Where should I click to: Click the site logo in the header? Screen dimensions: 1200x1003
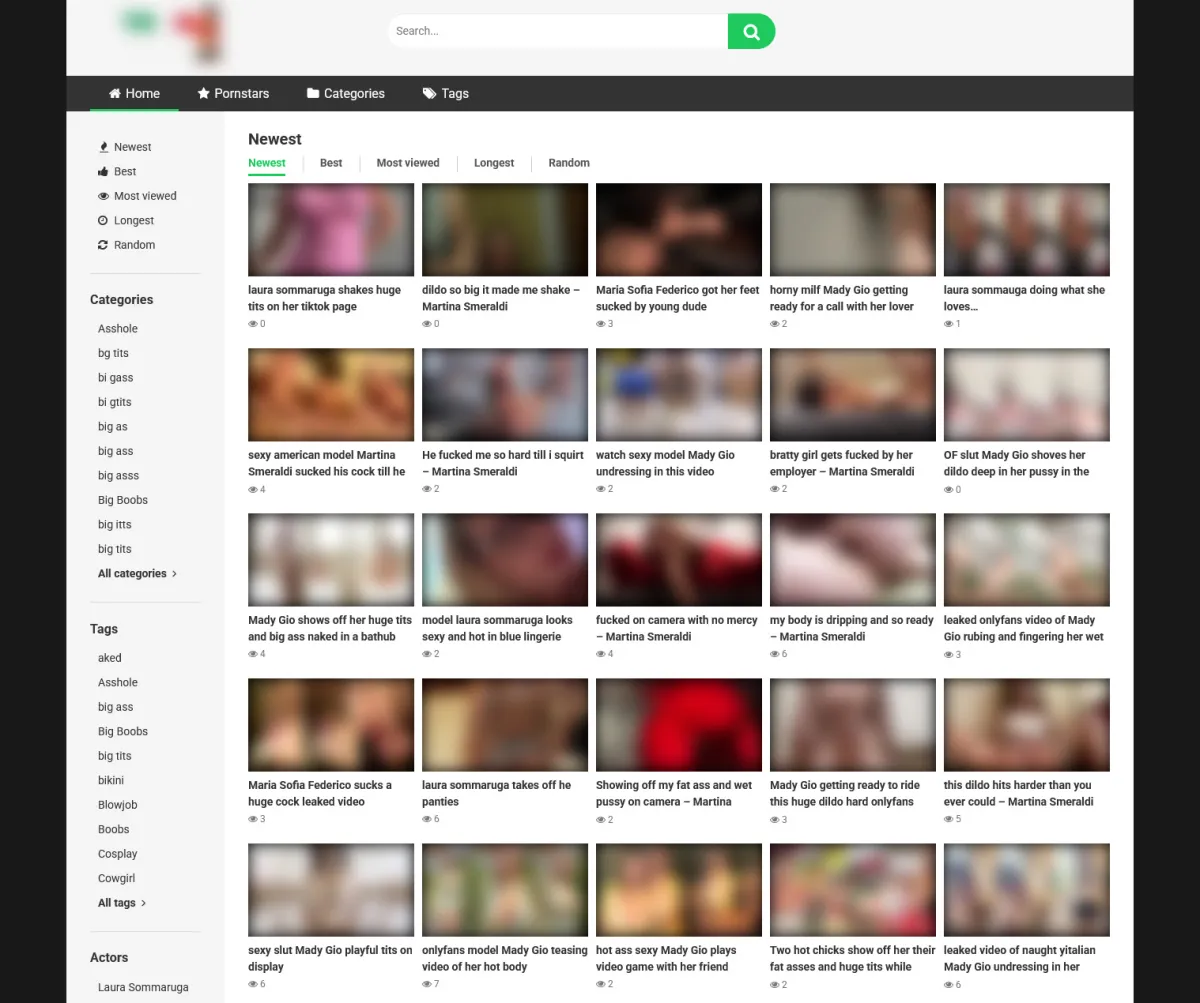point(170,32)
